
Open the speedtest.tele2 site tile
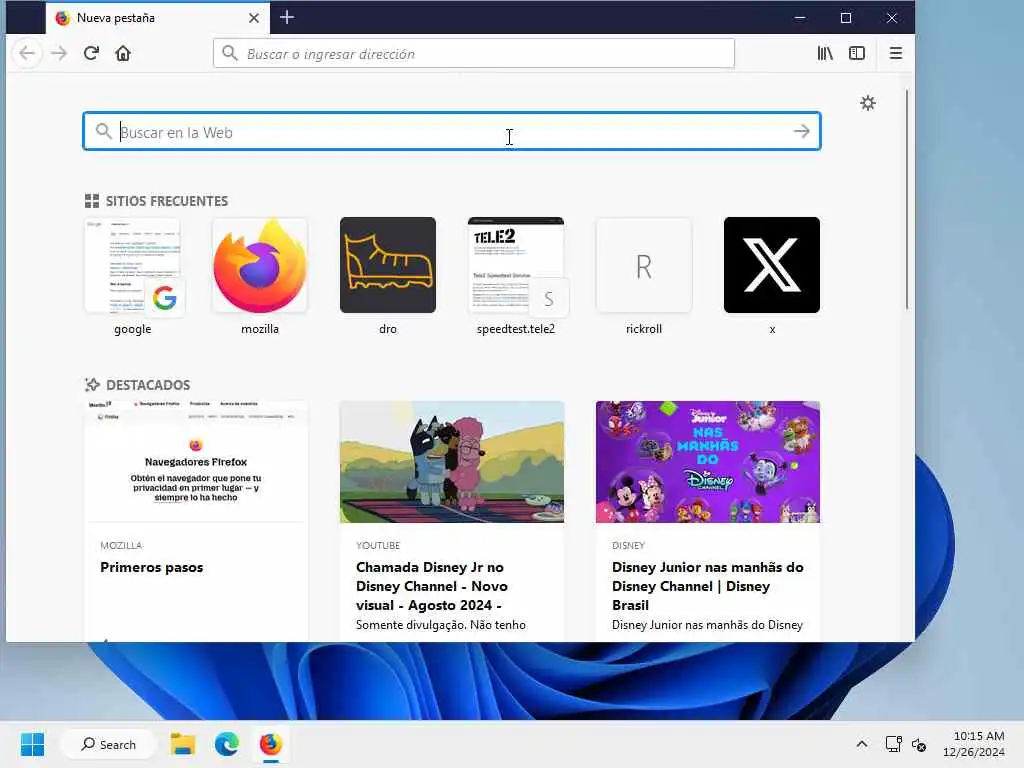(516, 265)
